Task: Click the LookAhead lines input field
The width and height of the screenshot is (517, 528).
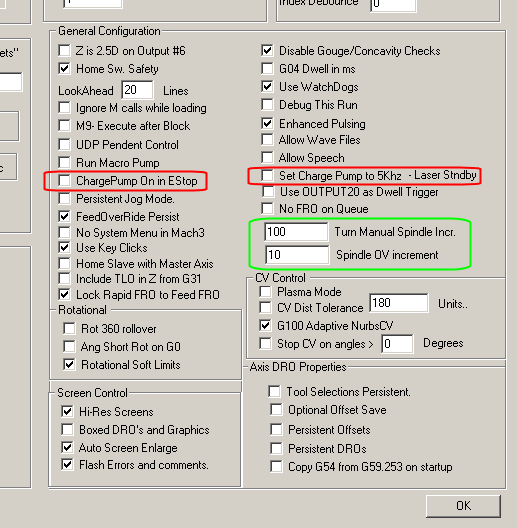Action: point(137,90)
